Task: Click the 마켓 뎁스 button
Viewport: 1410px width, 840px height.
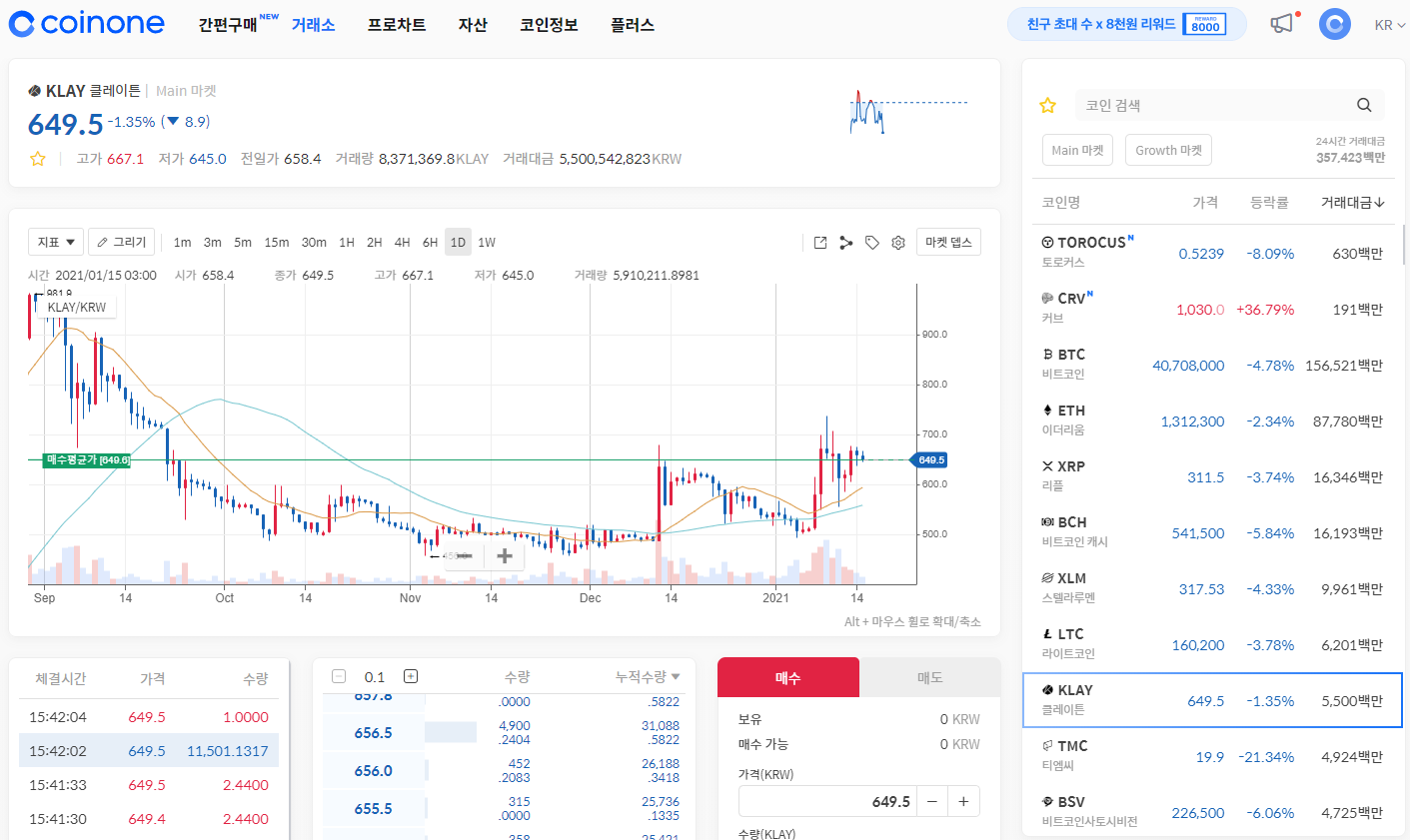Action: 948,242
